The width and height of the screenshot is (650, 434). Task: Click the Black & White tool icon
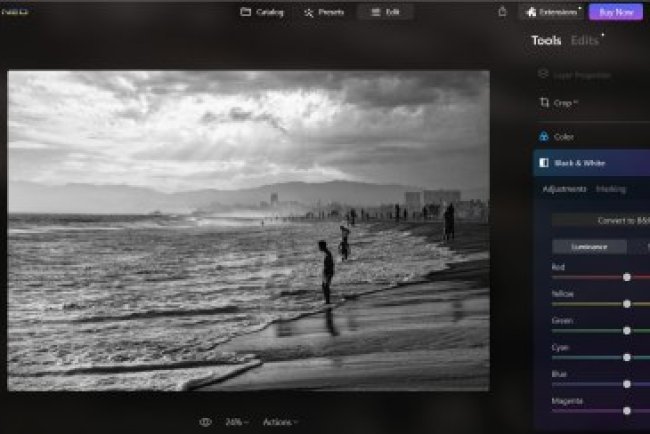click(544, 162)
